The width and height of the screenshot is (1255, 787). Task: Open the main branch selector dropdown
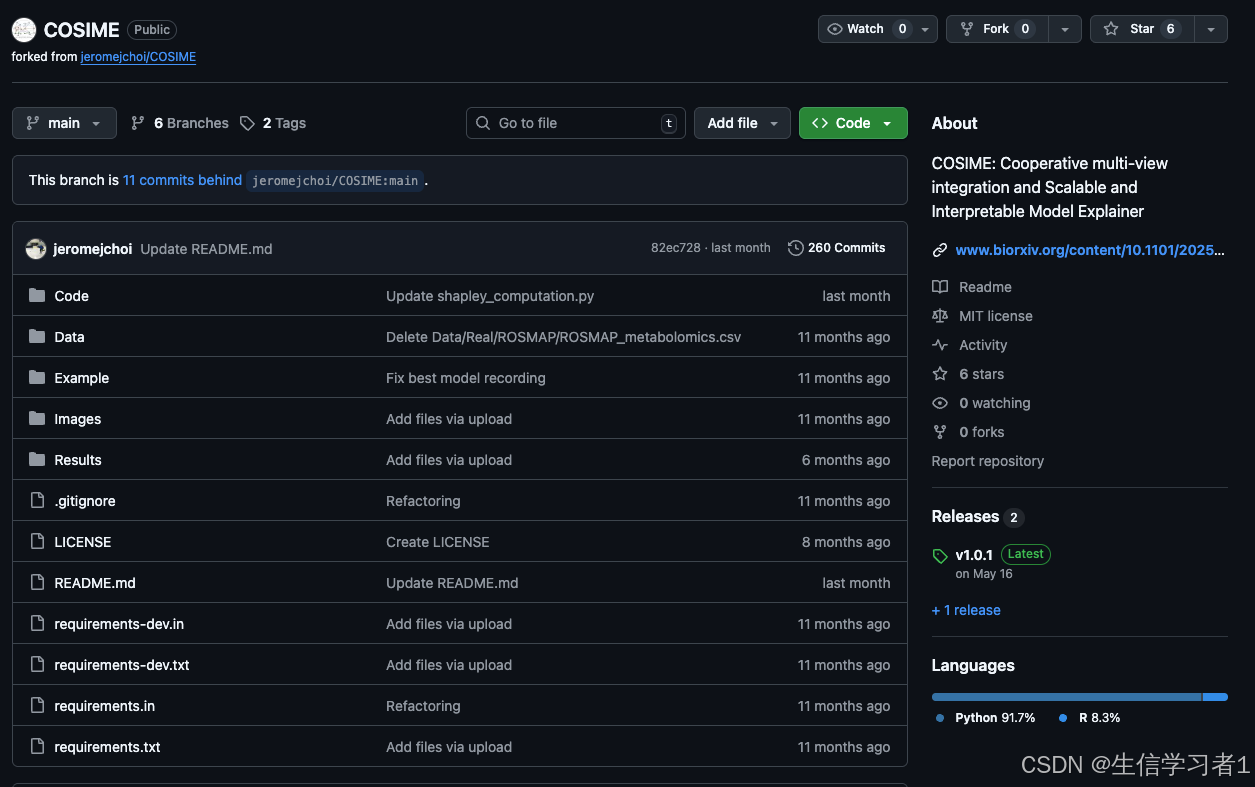[x=64, y=123]
